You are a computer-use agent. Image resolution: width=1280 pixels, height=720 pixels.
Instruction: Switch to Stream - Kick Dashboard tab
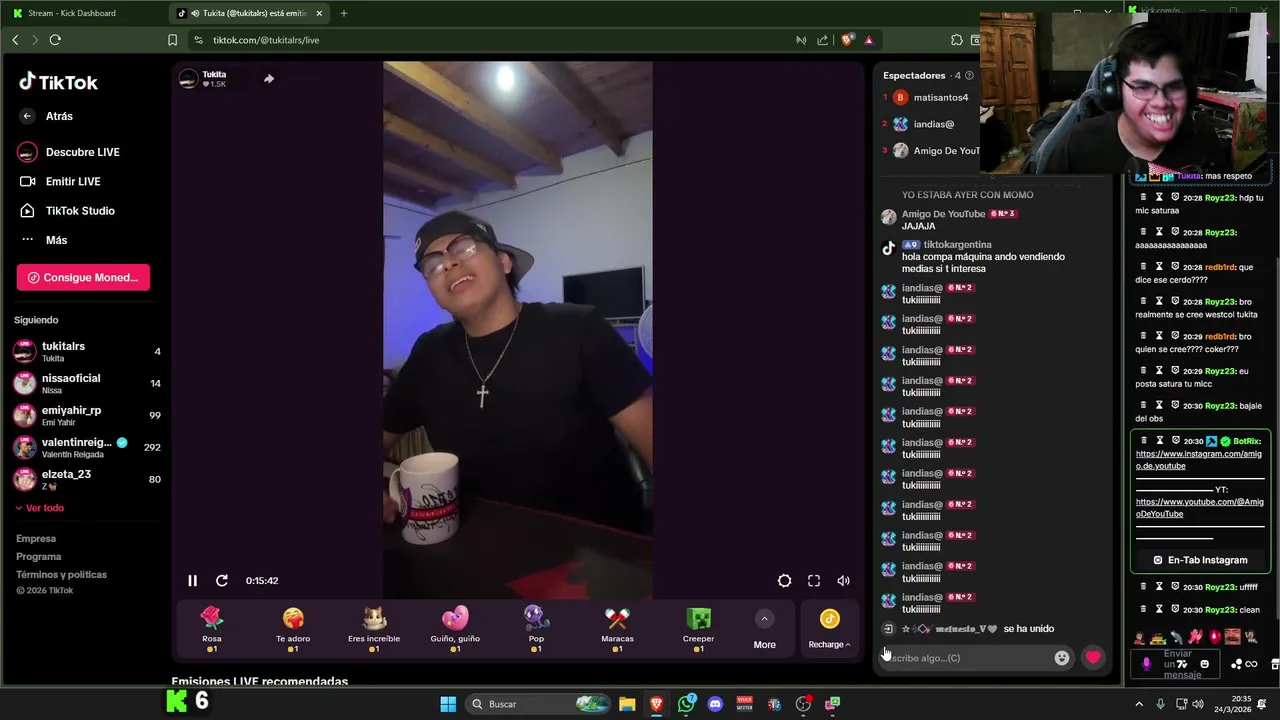pos(82,13)
